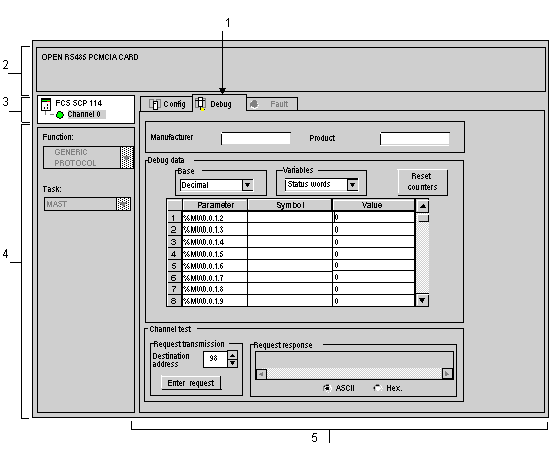Click the response scrollbar right arrow
This screenshot has width=552, height=456.
(x=447, y=374)
